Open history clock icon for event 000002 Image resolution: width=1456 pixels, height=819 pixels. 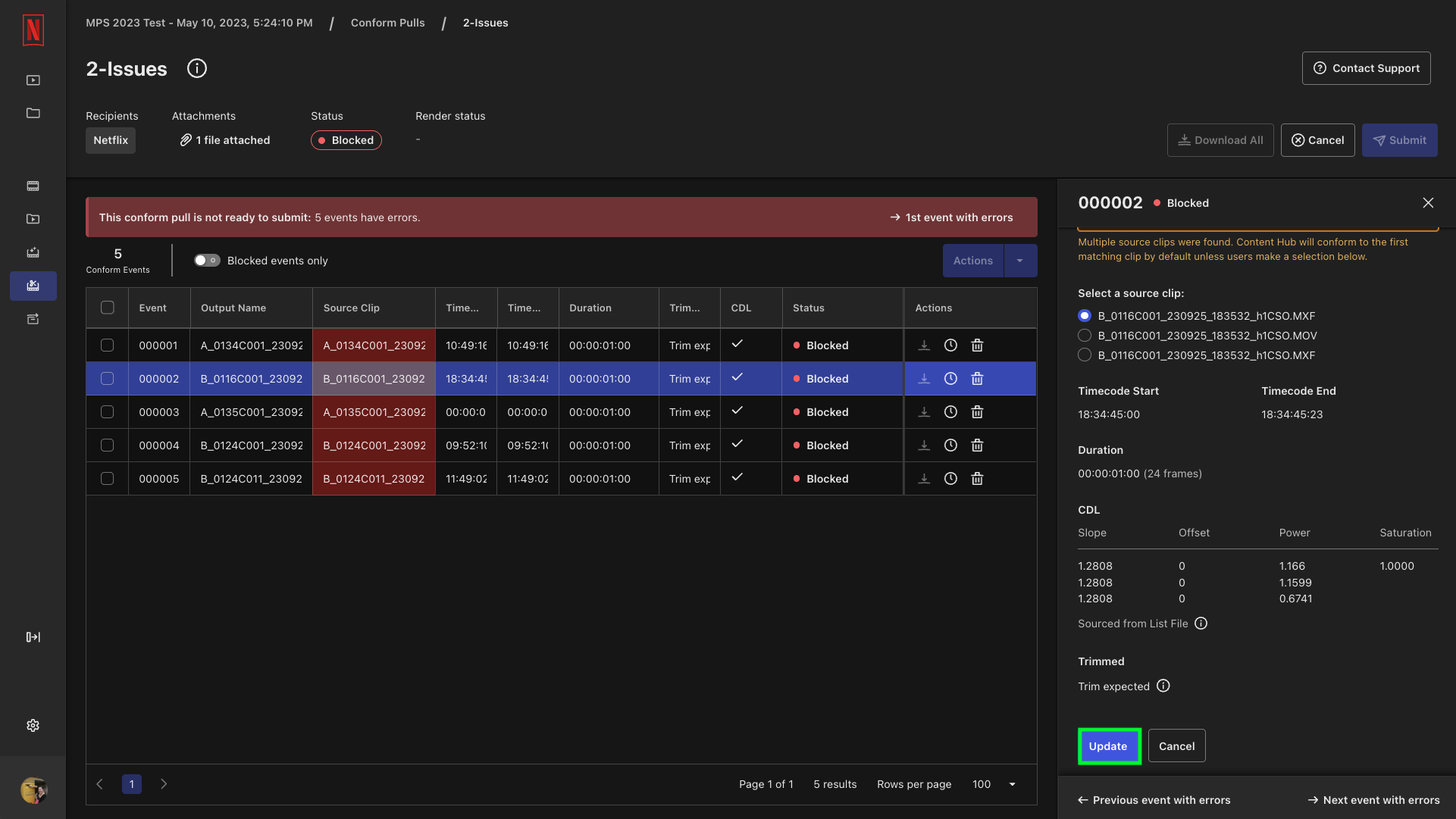[950, 379]
